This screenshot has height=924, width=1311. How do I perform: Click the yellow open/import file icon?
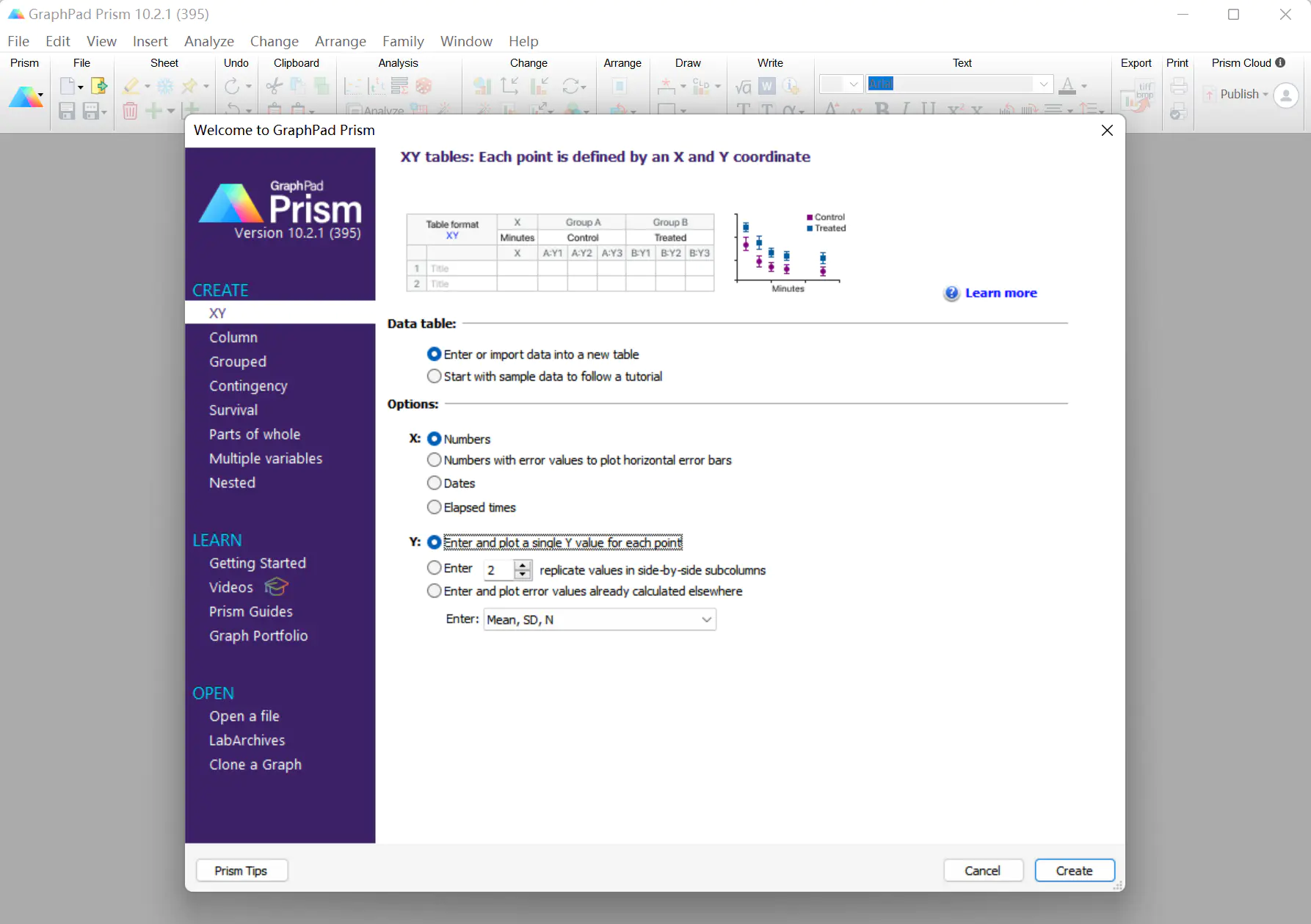[x=99, y=86]
